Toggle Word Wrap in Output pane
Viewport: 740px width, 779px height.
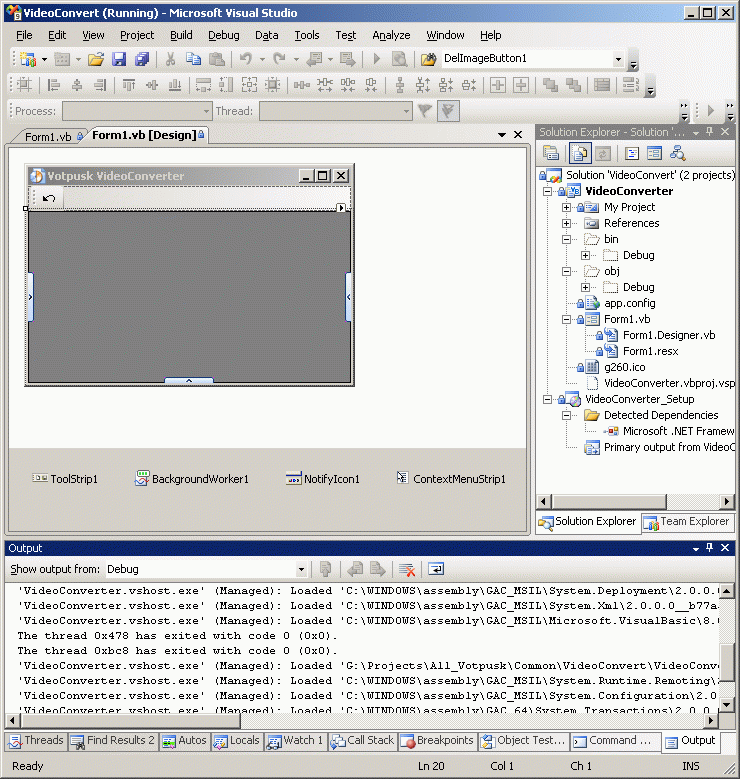coord(436,569)
